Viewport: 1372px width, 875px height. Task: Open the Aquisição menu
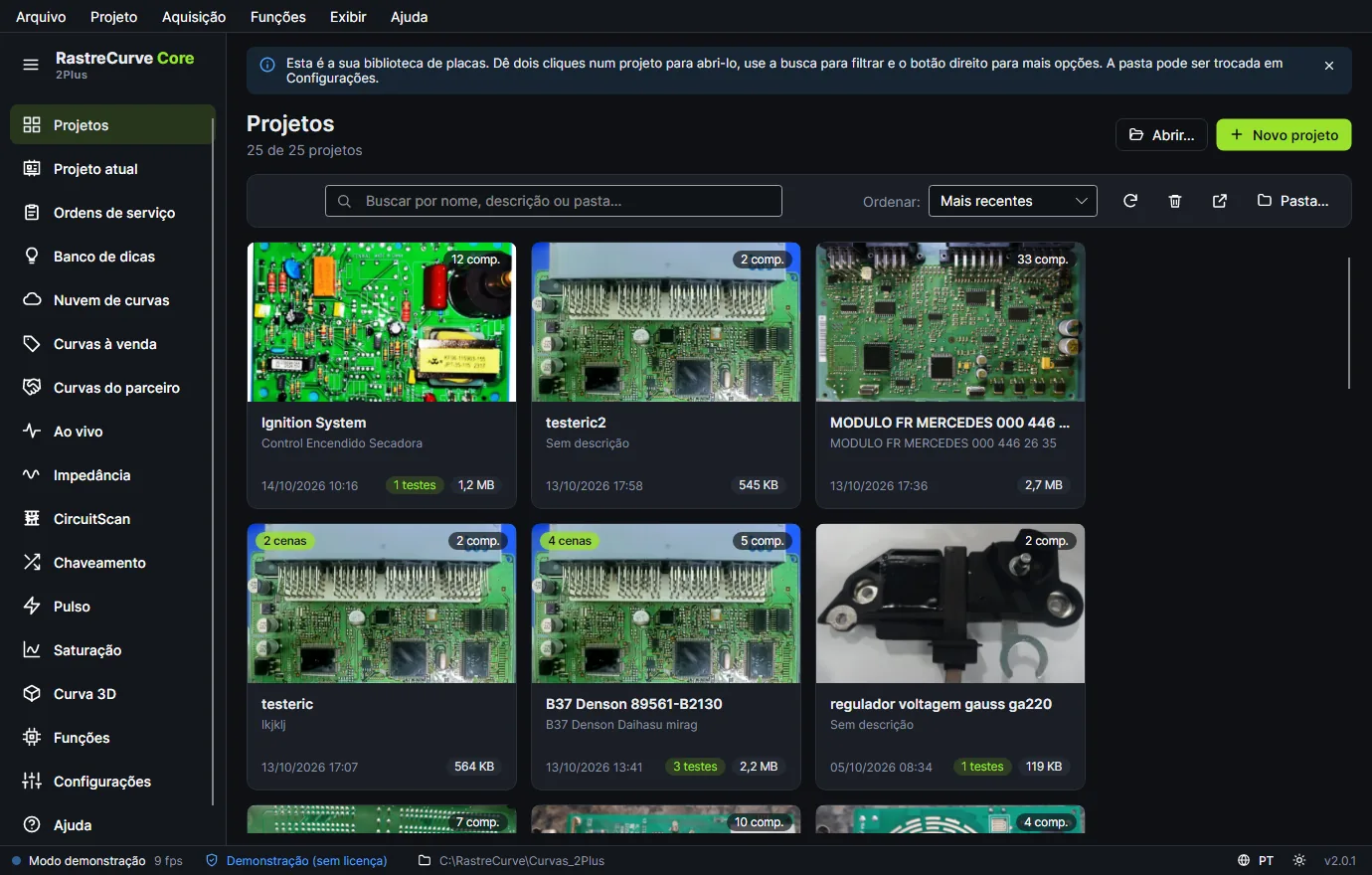pos(194,17)
